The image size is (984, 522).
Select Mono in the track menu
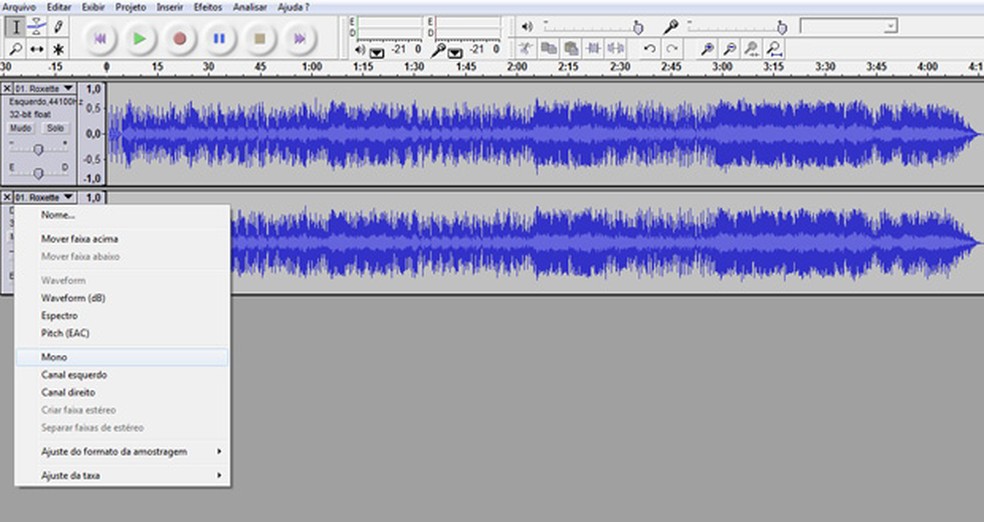point(122,357)
